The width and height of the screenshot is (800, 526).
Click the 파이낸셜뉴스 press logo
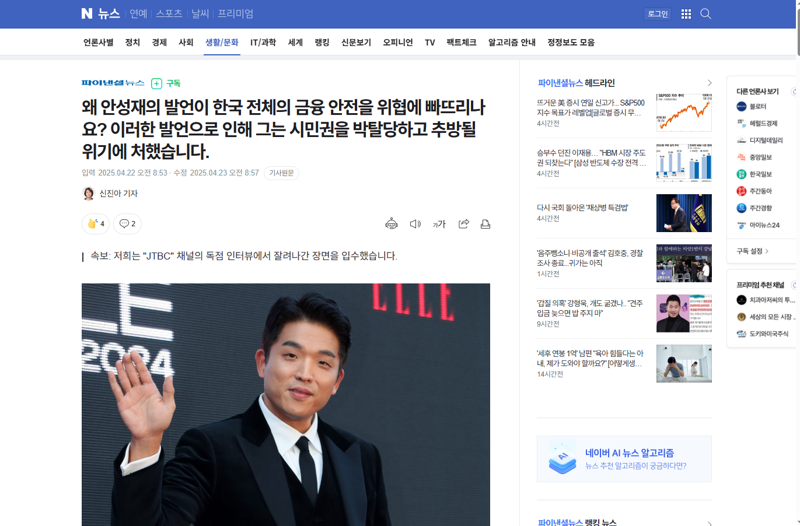pos(113,83)
